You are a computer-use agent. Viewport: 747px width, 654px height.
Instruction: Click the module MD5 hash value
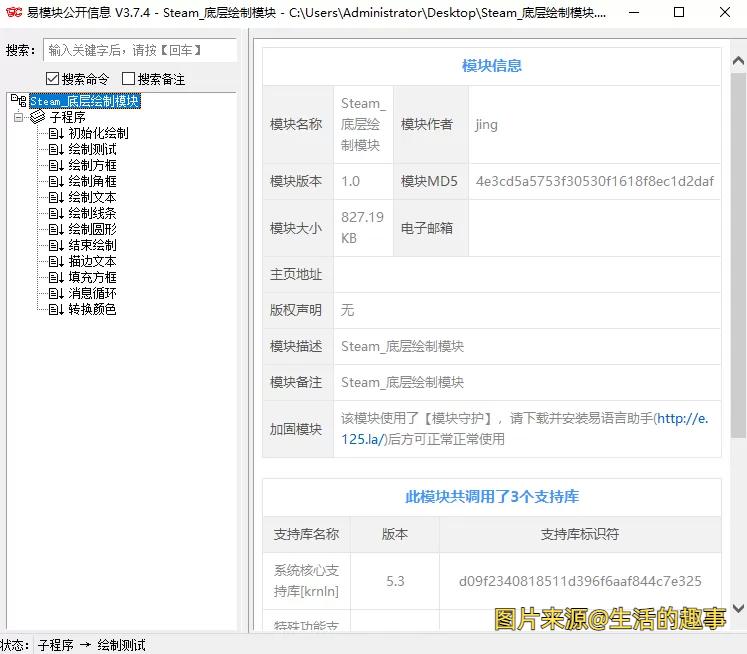(x=595, y=181)
